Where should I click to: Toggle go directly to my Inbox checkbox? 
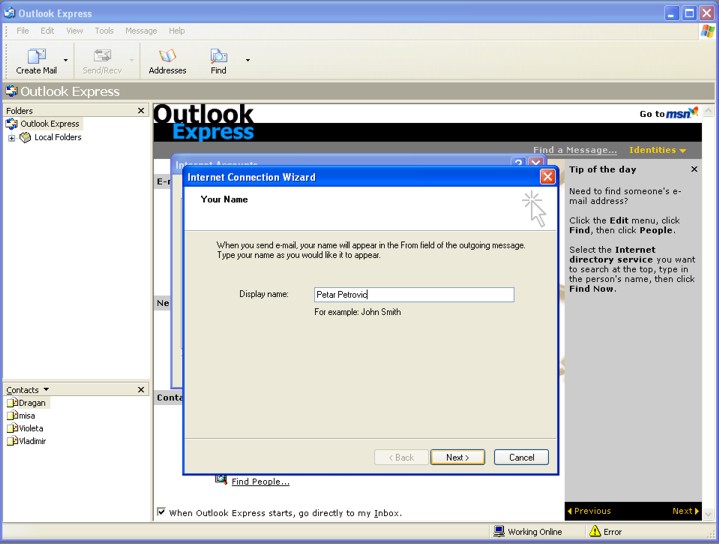pos(161,512)
